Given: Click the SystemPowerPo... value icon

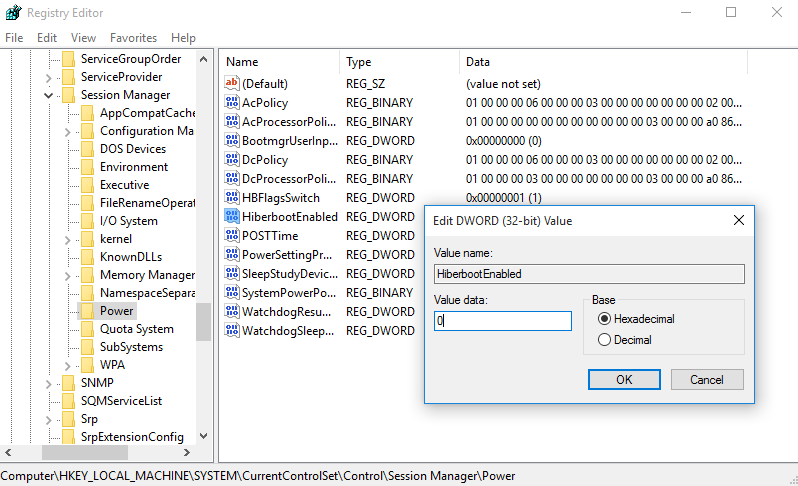Looking at the screenshot, I should click(232, 292).
